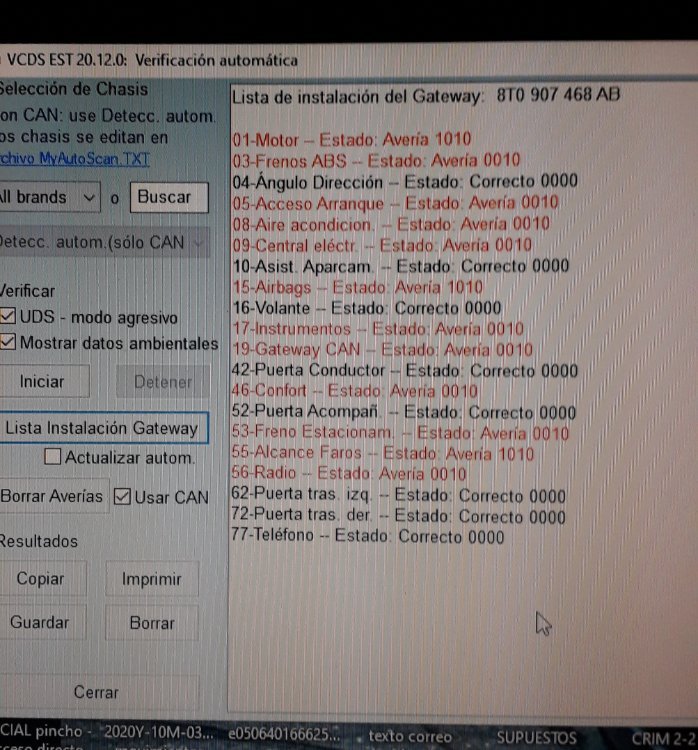Click the Detener button

(163, 381)
